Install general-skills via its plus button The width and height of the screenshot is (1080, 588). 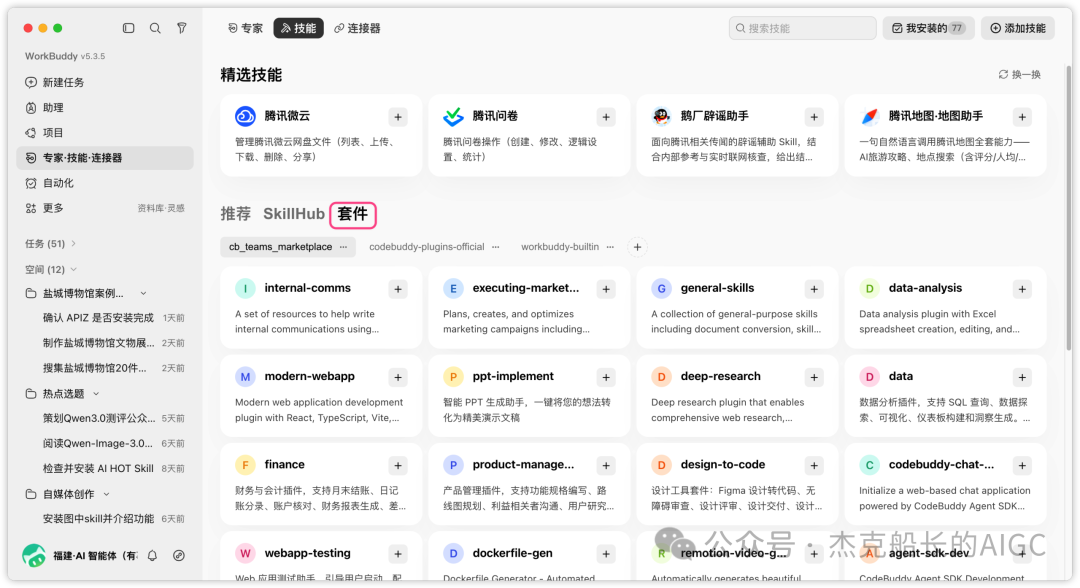[814, 289]
